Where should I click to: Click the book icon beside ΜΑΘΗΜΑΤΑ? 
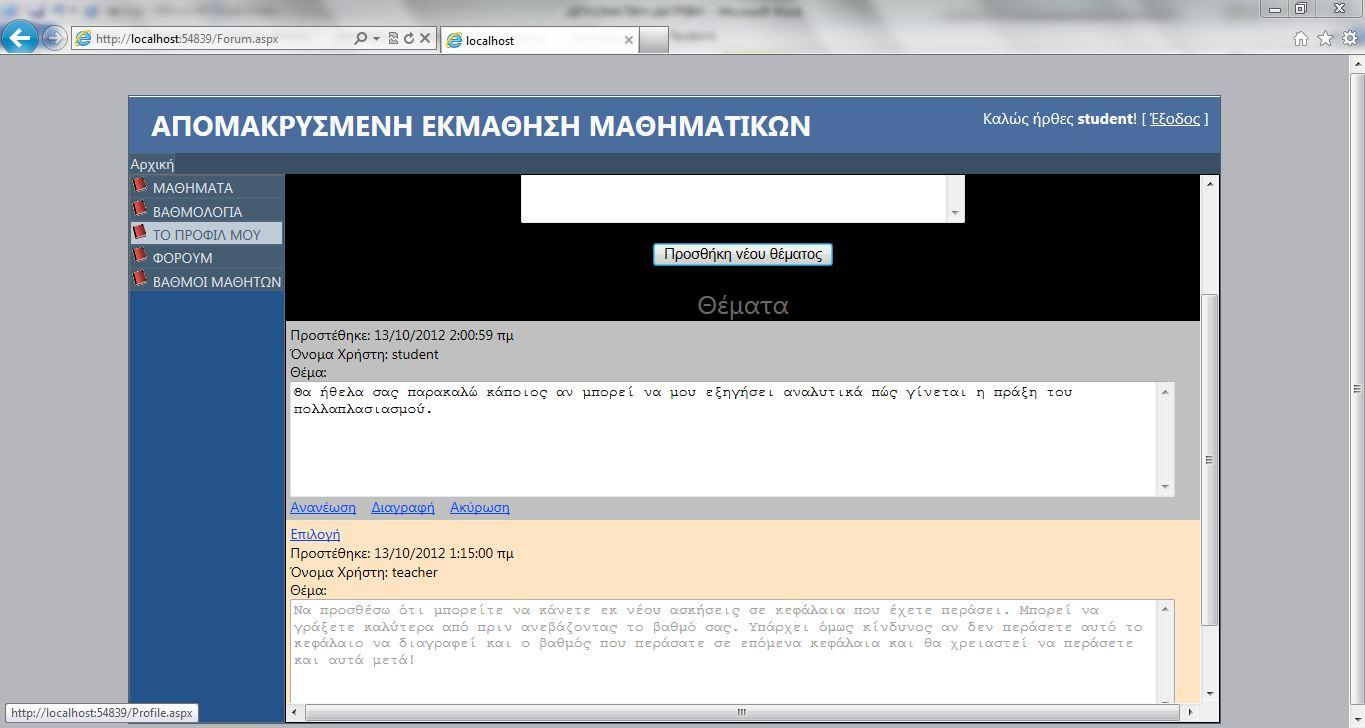pyautogui.click(x=140, y=185)
